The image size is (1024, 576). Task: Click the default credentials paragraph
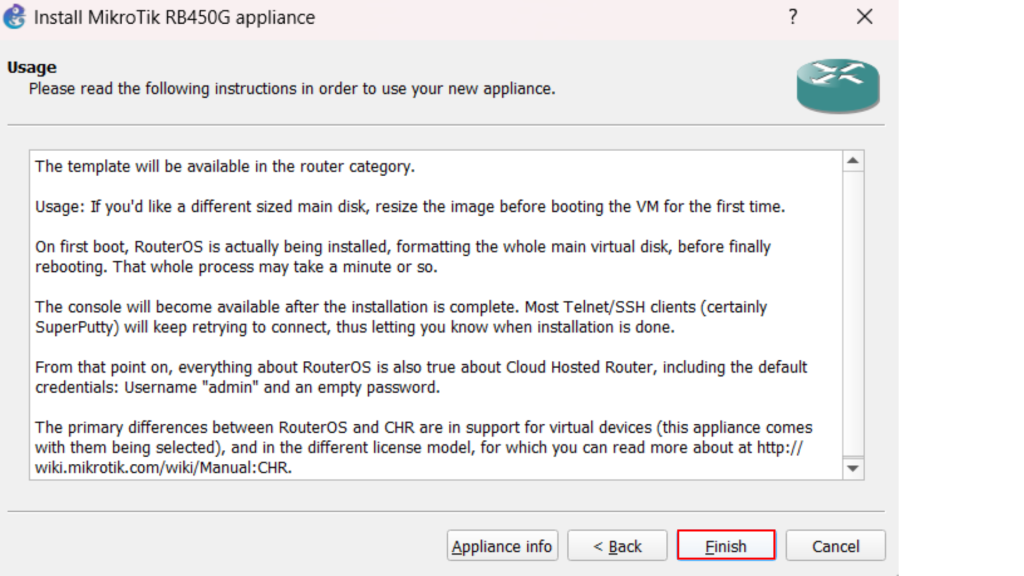[420, 377]
